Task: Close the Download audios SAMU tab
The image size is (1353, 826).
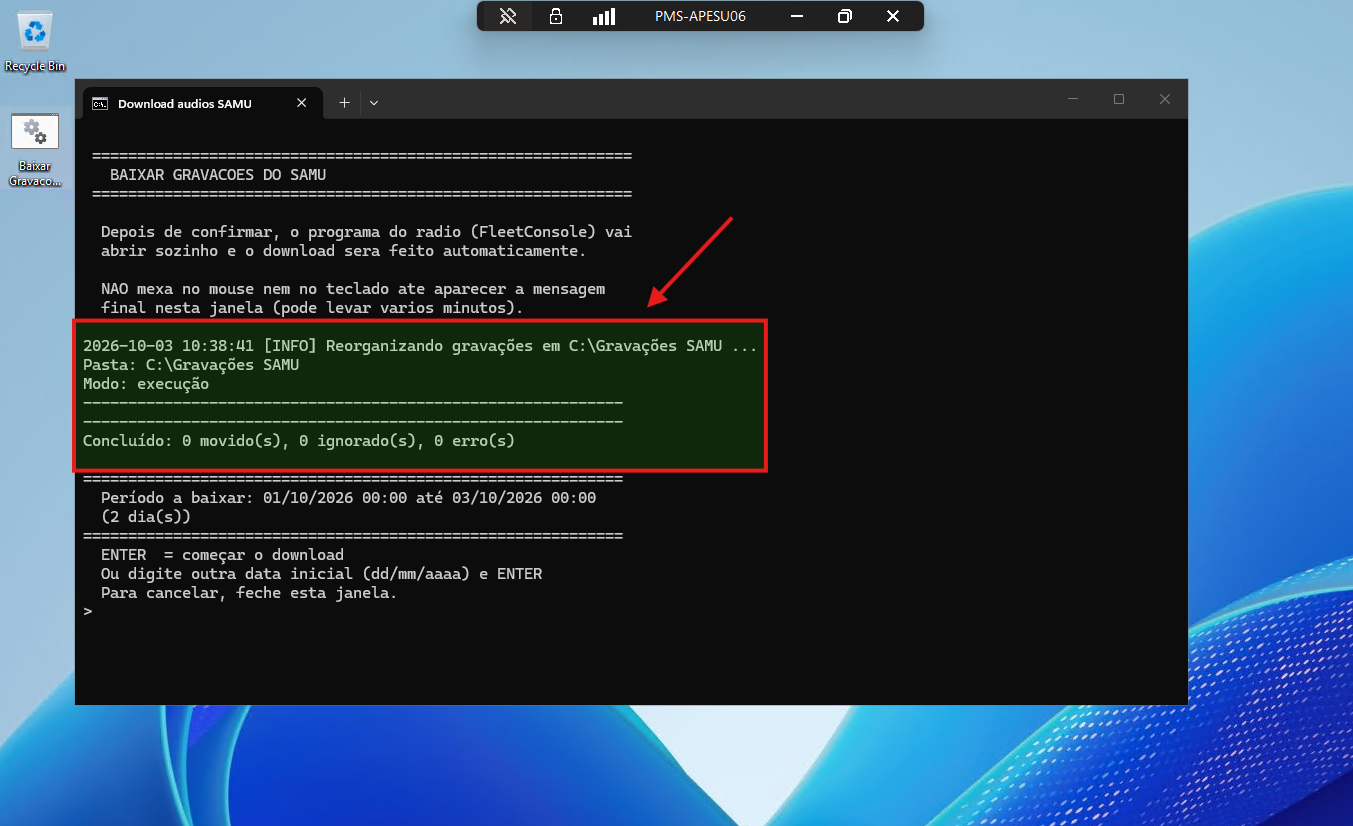Action: tap(301, 103)
